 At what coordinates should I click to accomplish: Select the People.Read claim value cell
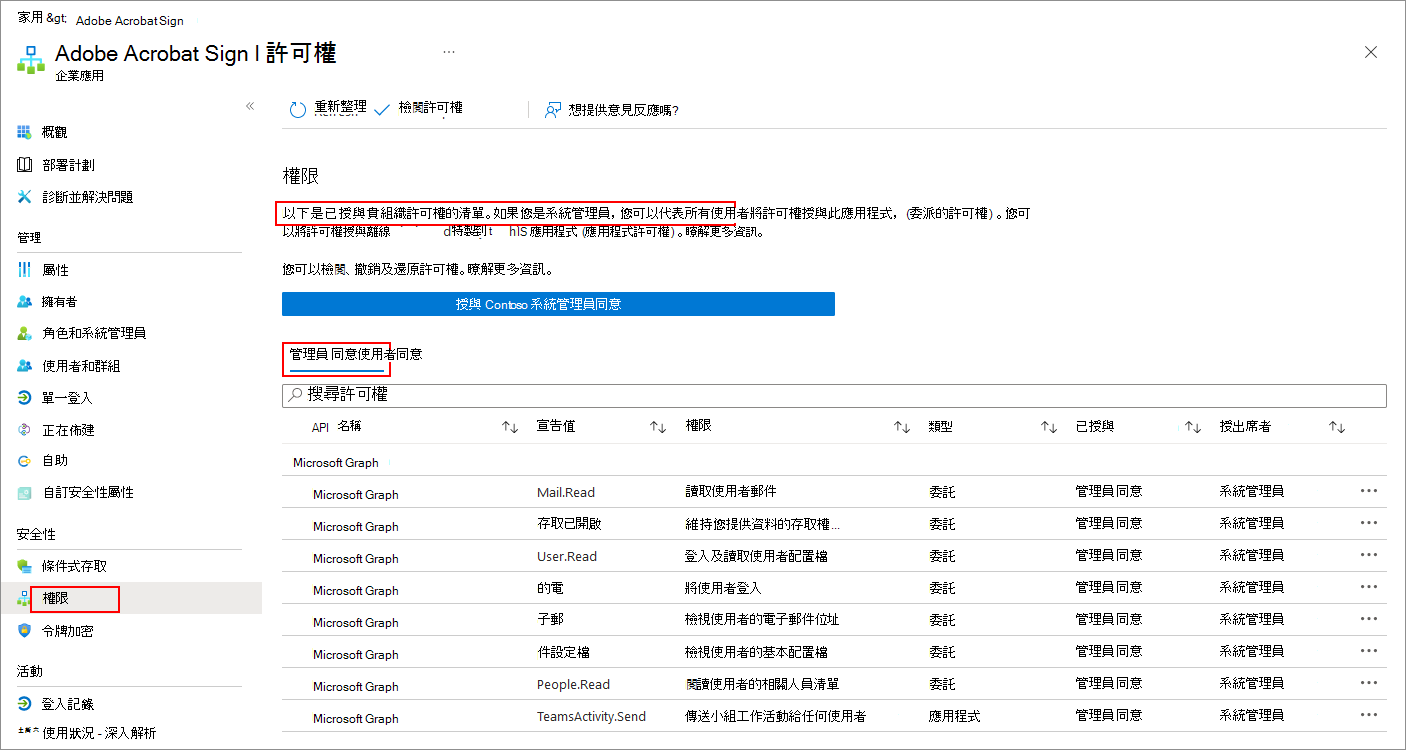(573, 684)
